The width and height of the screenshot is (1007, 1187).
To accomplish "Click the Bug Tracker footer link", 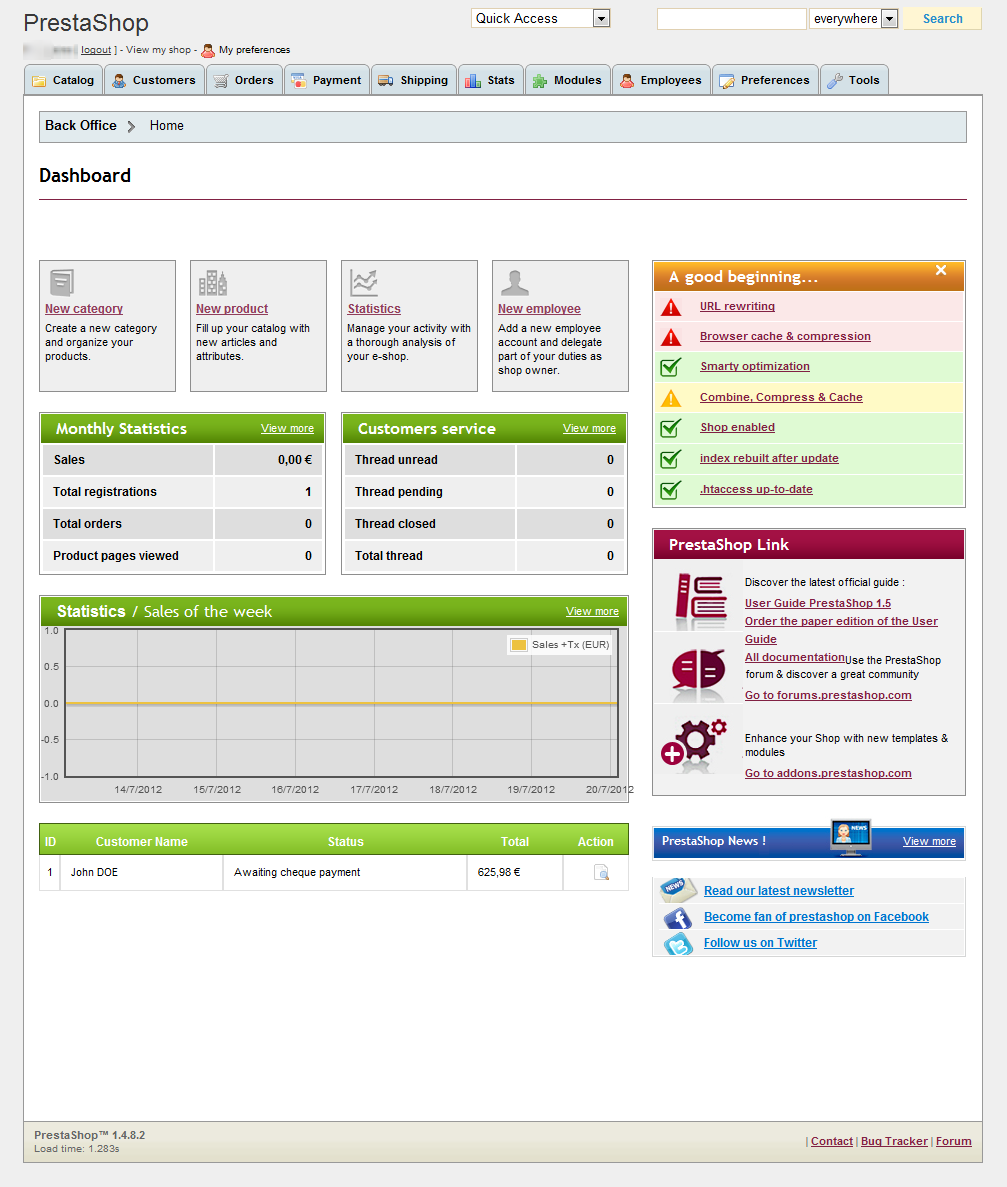I will pyautogui.click(x=894, y=1142).
